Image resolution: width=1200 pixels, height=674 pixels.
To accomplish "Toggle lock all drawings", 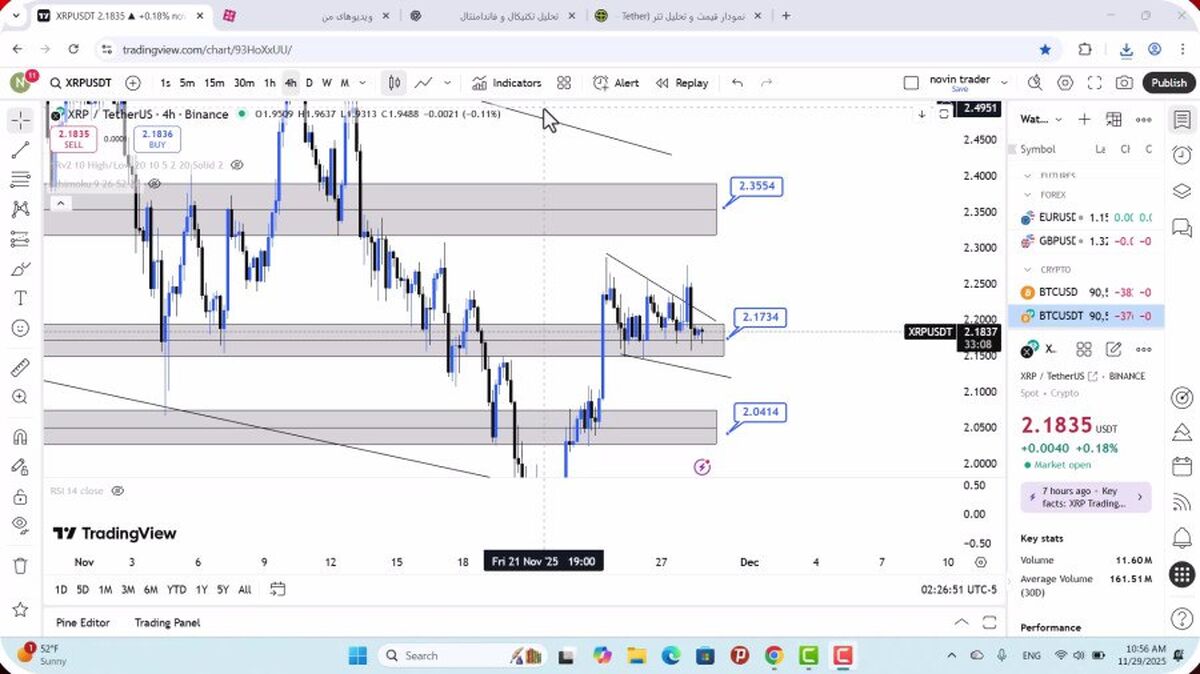I will coord(20,496).
